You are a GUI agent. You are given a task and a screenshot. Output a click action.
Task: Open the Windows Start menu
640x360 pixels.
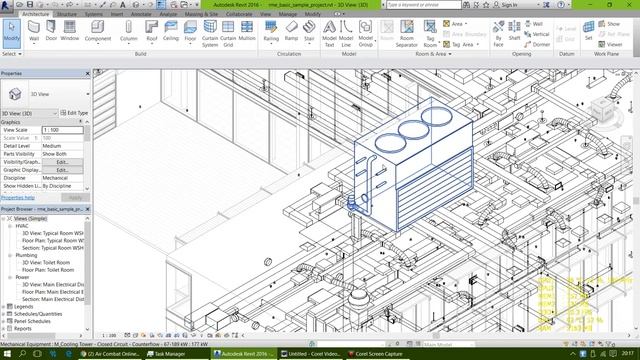point(7,354)
